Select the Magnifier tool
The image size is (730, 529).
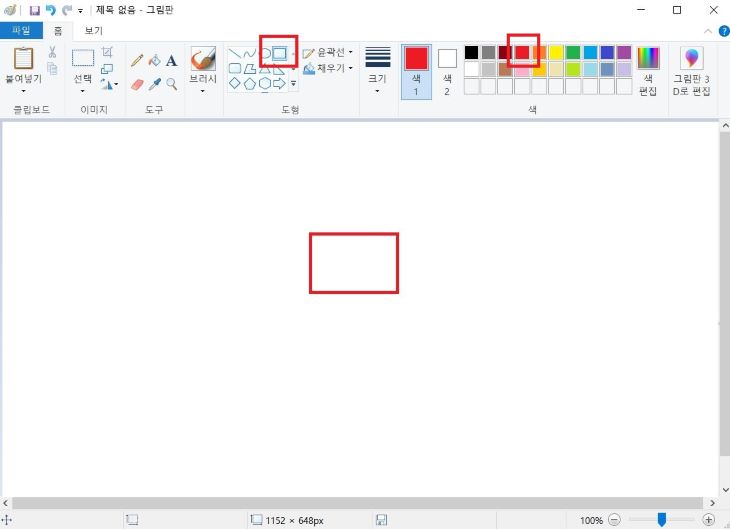pos(172,84)
